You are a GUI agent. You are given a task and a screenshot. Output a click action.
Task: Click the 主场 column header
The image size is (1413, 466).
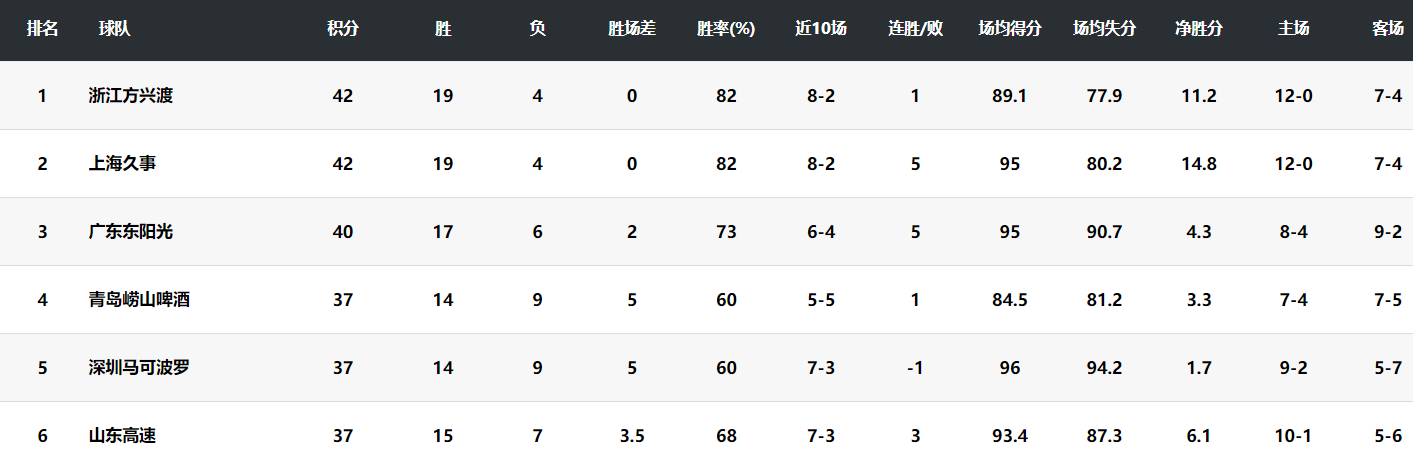(1293, 30)
